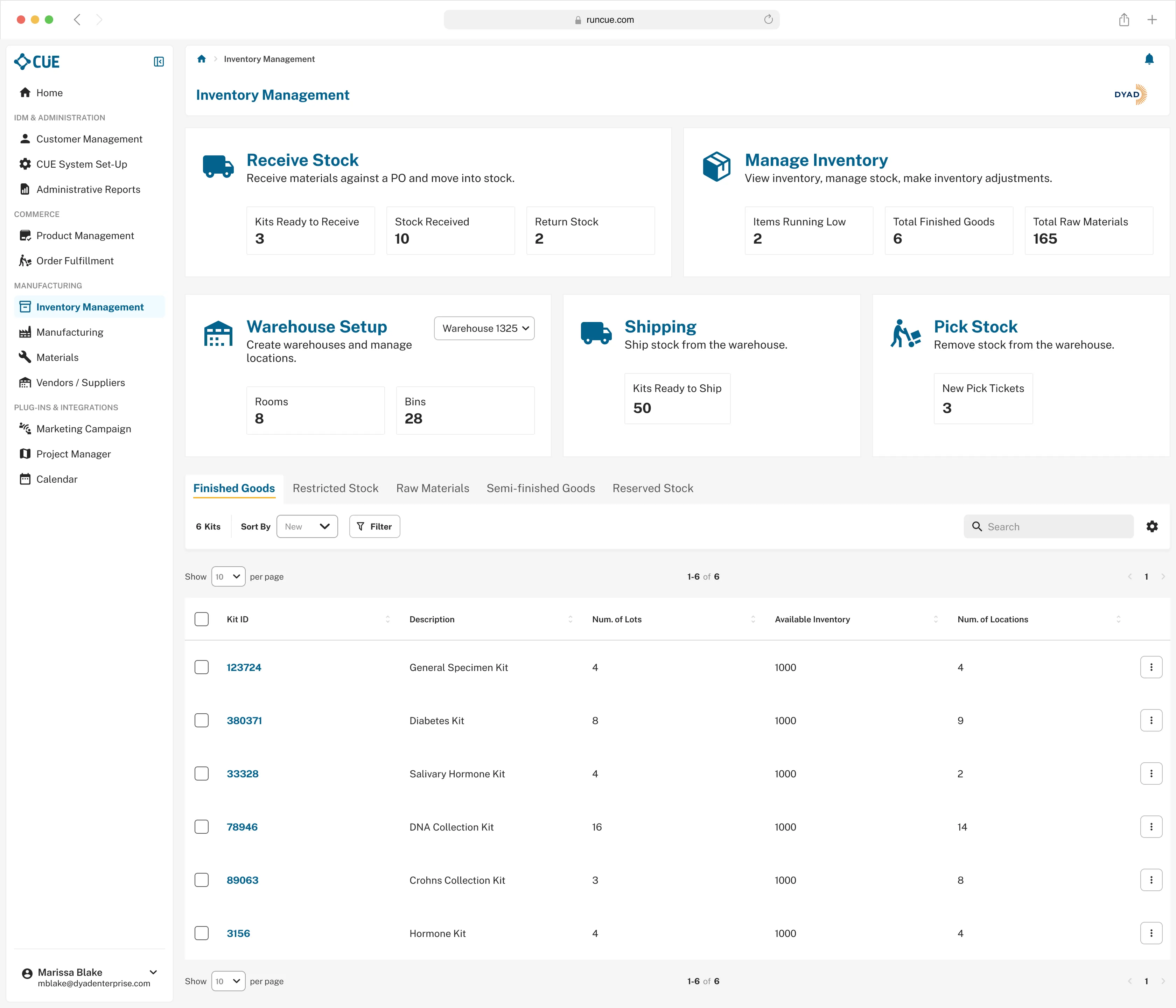Open row actions for Hormone Kit
Screen dimensions: 1176x1008
pyautogui.click(x=1151, y=933)
